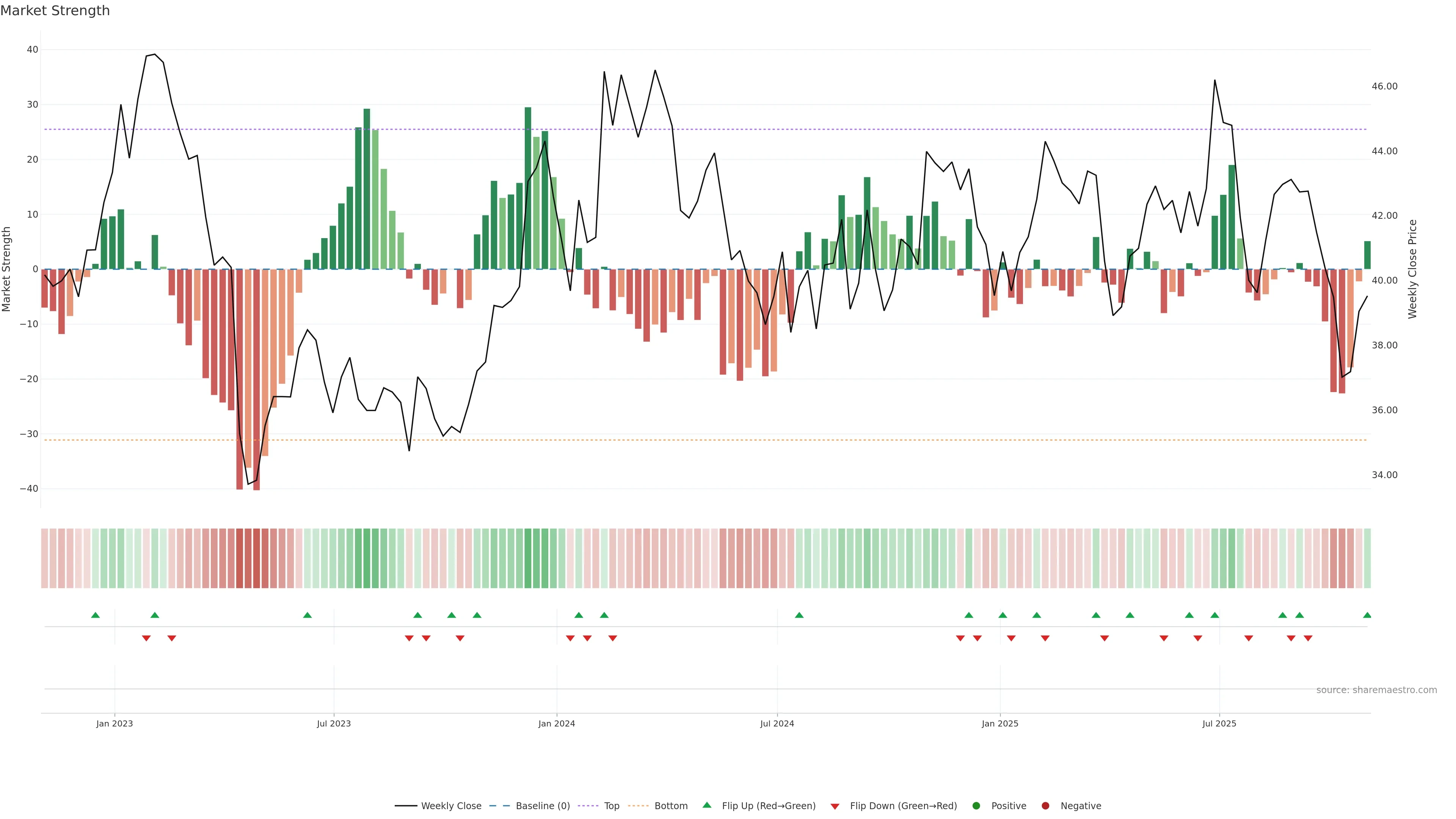Screen dimensions: 1456x819
Task: Click the 'Weekly Close Price' axis title
Action: pyautogui.click(x=1412, y=269)
